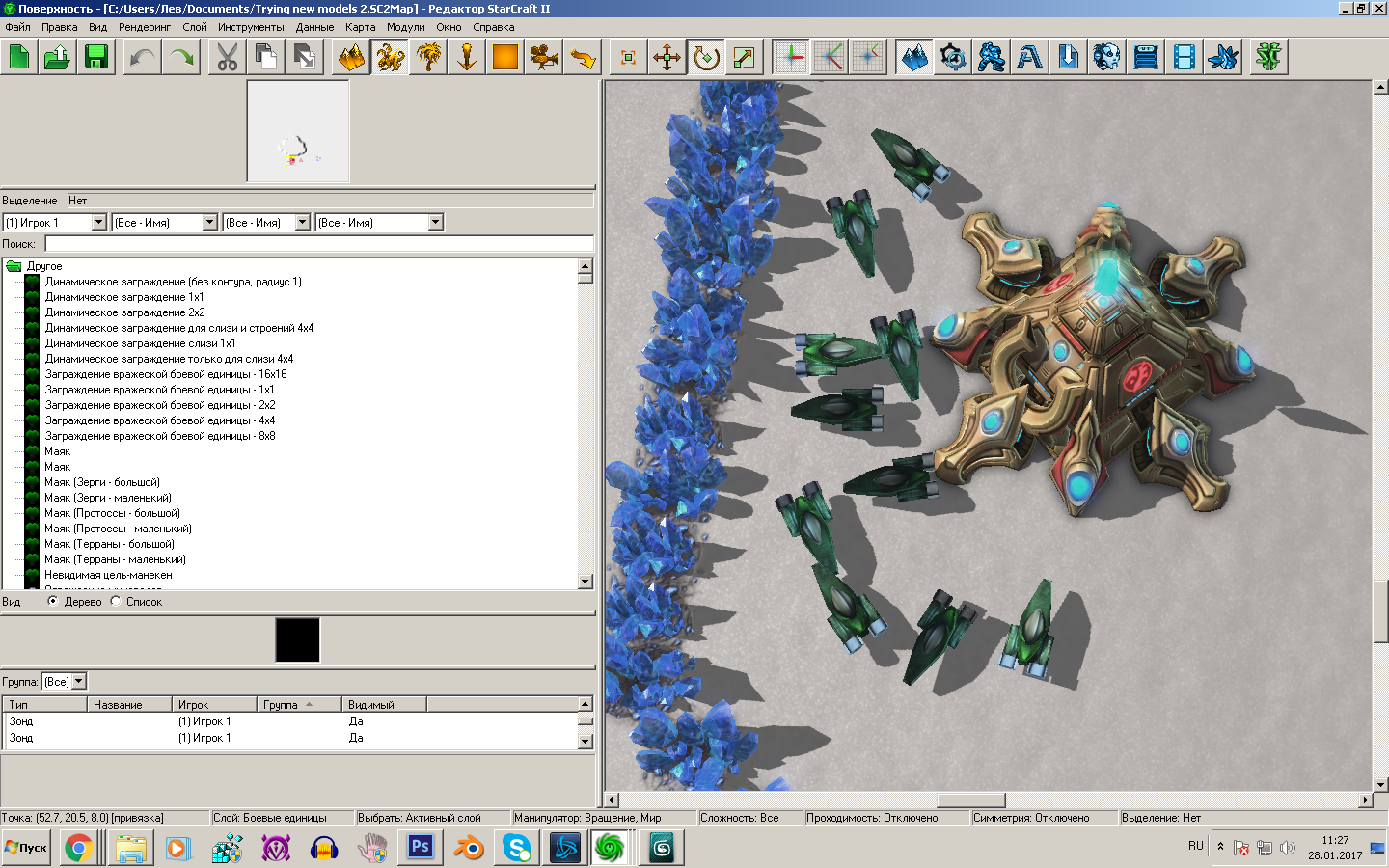Select the Points layer pin icon
This screenshot has height=868, width=1389.
pyautogui.click(x=467, y=57)
